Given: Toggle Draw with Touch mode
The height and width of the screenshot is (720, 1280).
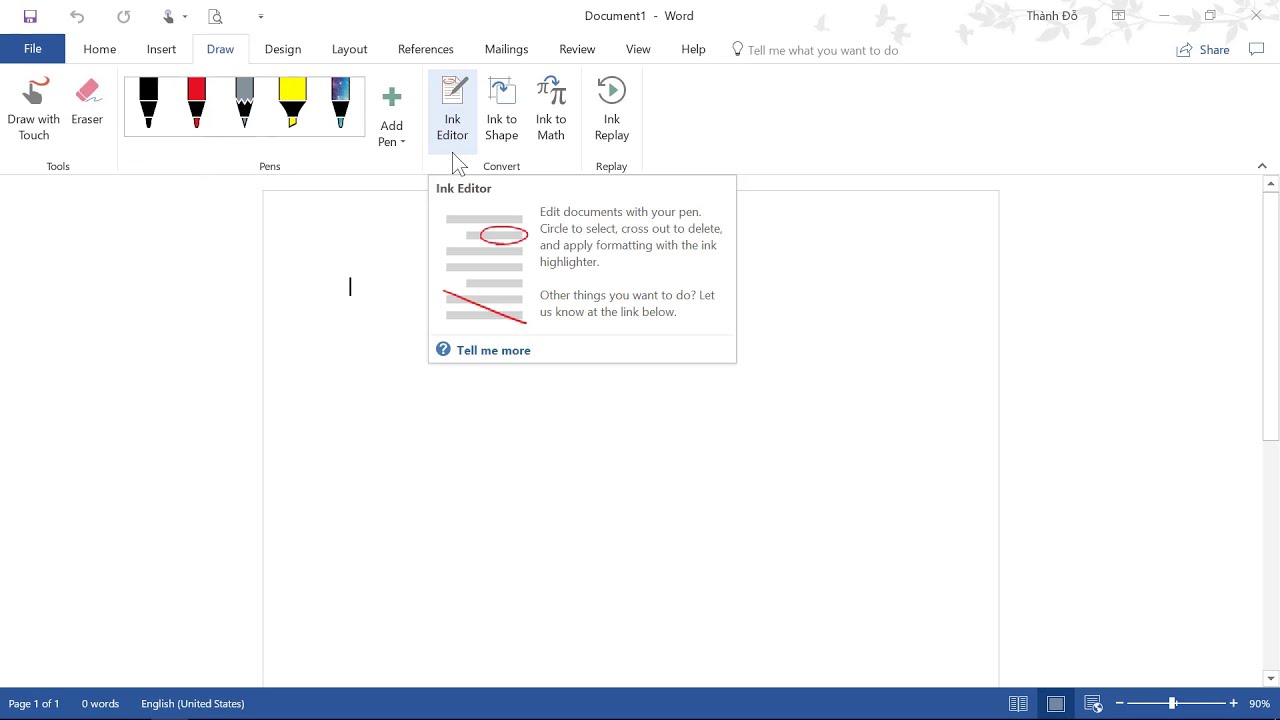Looking at the screenshot, I should [34, 109].
